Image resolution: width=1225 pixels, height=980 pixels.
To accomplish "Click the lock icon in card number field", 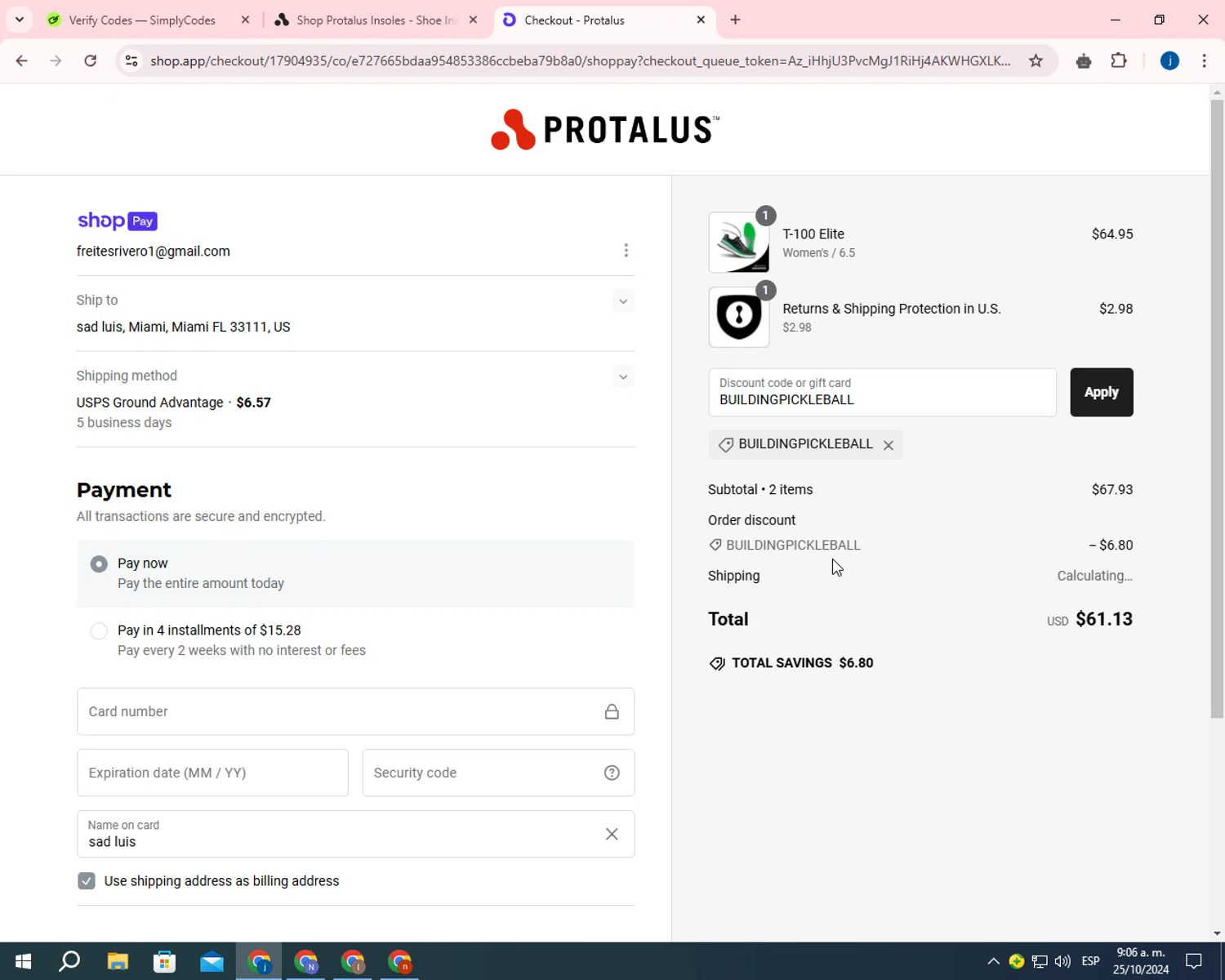I will click(612, 711).
